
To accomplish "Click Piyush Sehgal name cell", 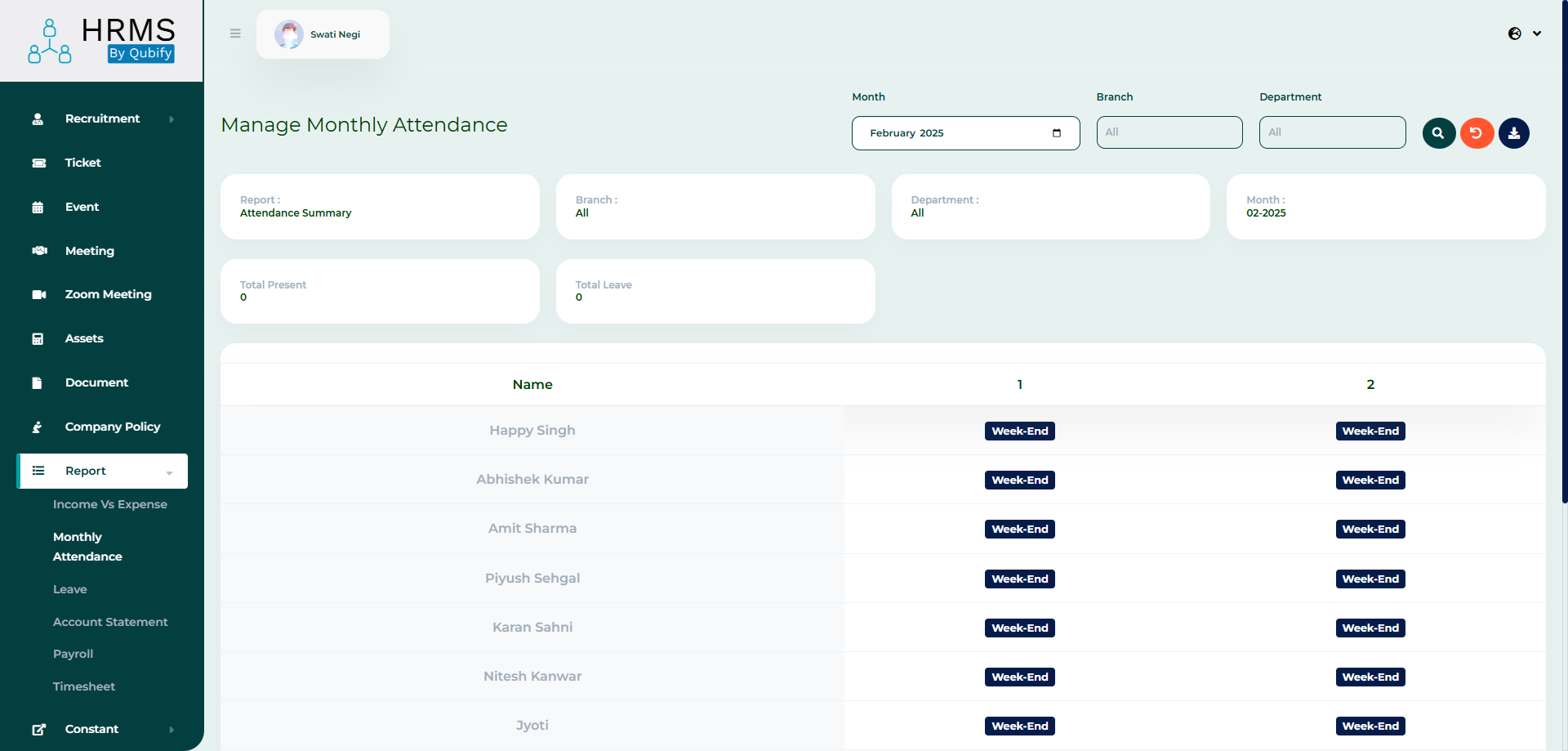I will tap(532, 579).
